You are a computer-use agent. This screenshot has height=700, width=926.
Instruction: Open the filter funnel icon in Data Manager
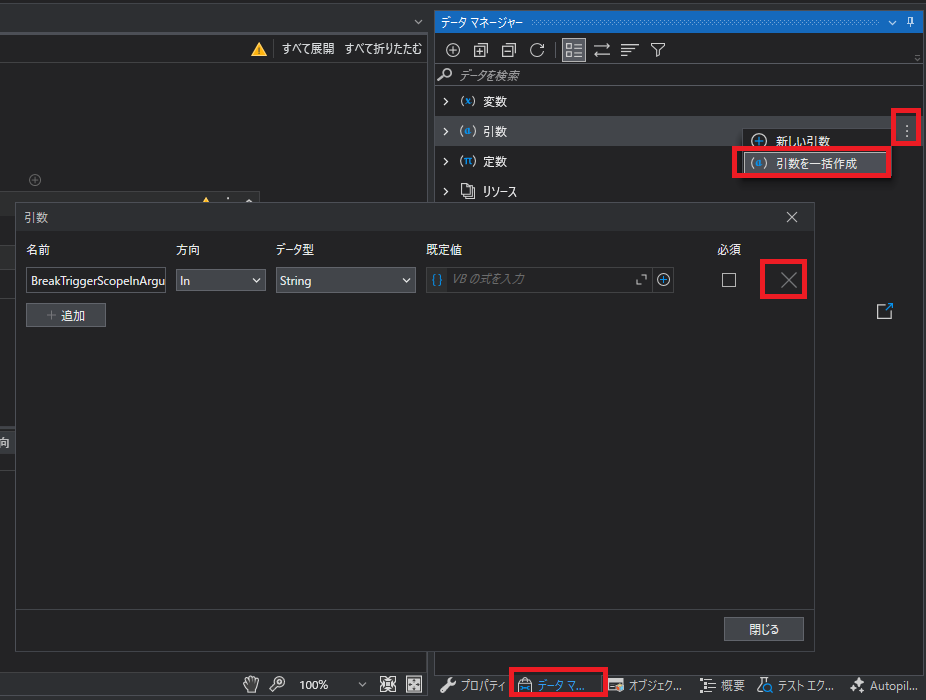pyautogui.click(x=658, y=50)
